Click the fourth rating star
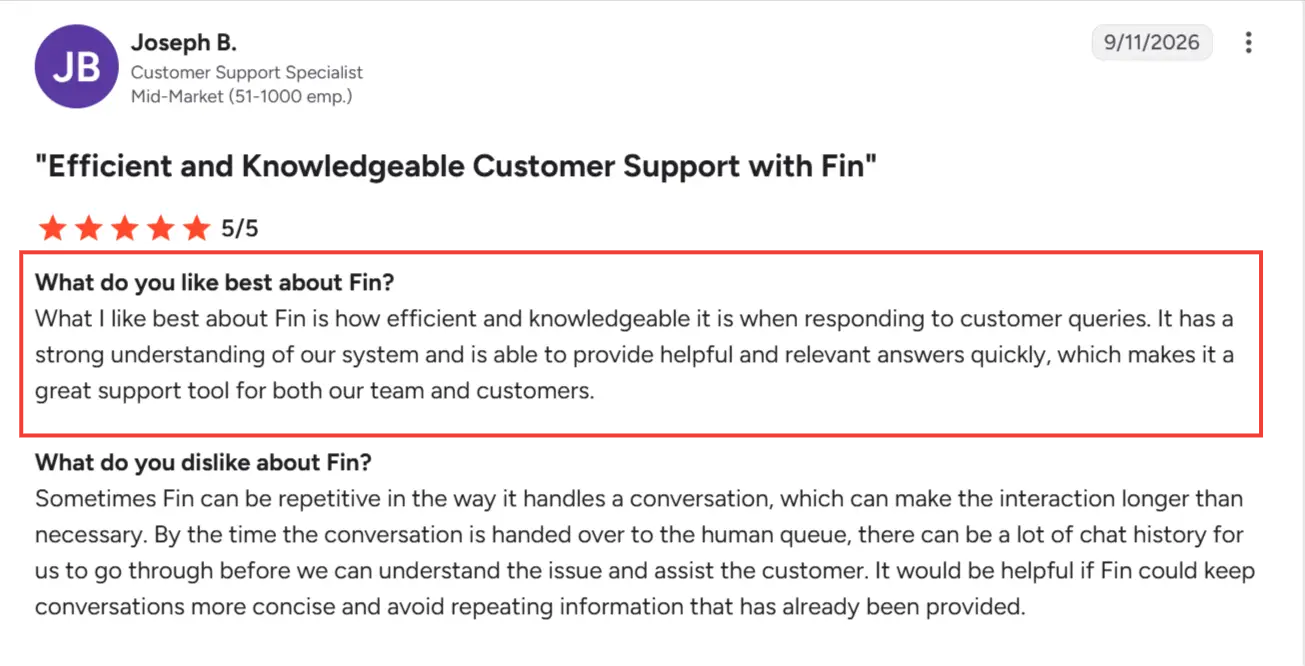 (x=161, y=228)
